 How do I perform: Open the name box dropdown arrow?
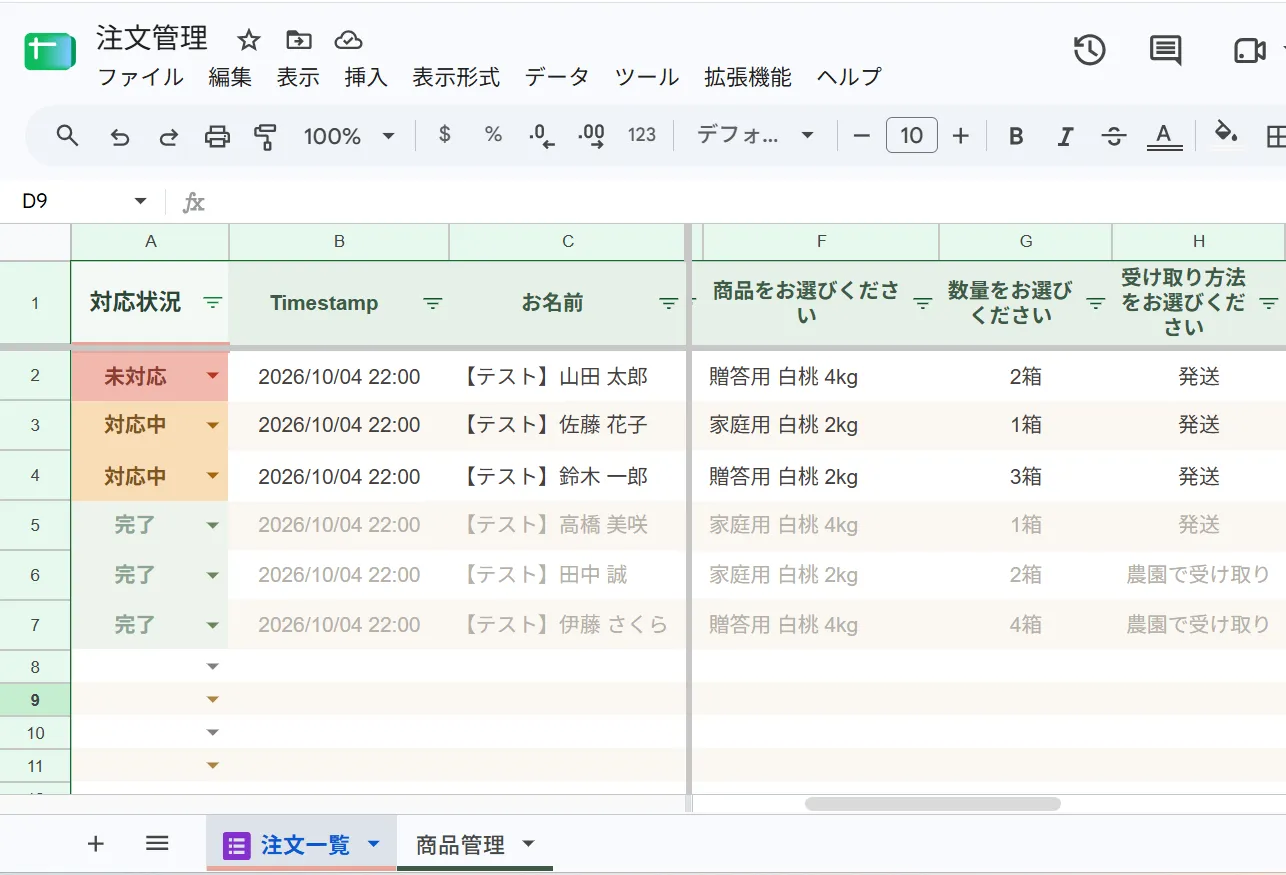coord(140,201)
